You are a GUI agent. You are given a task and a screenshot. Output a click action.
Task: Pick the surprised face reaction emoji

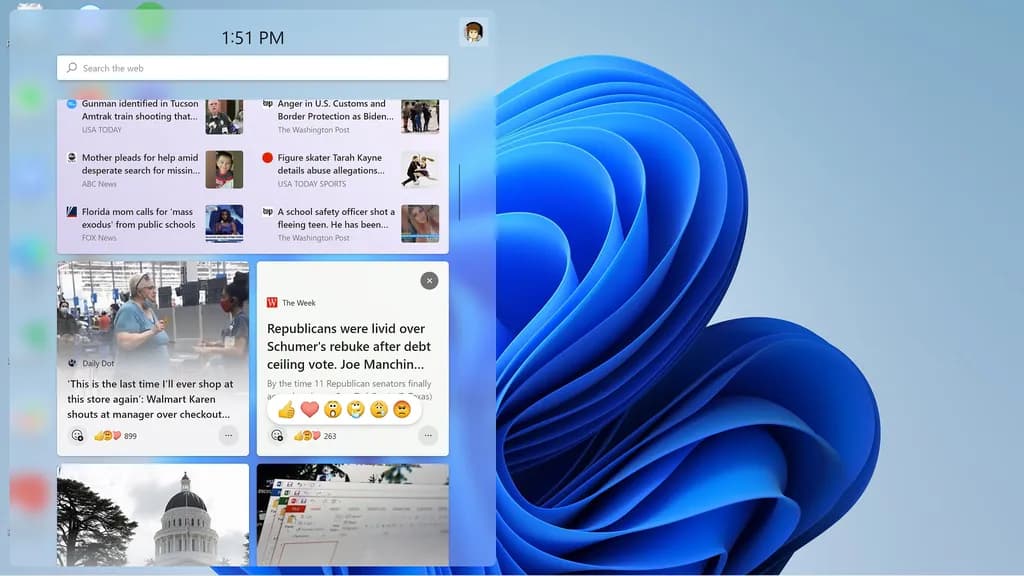[x=333, y=409]
